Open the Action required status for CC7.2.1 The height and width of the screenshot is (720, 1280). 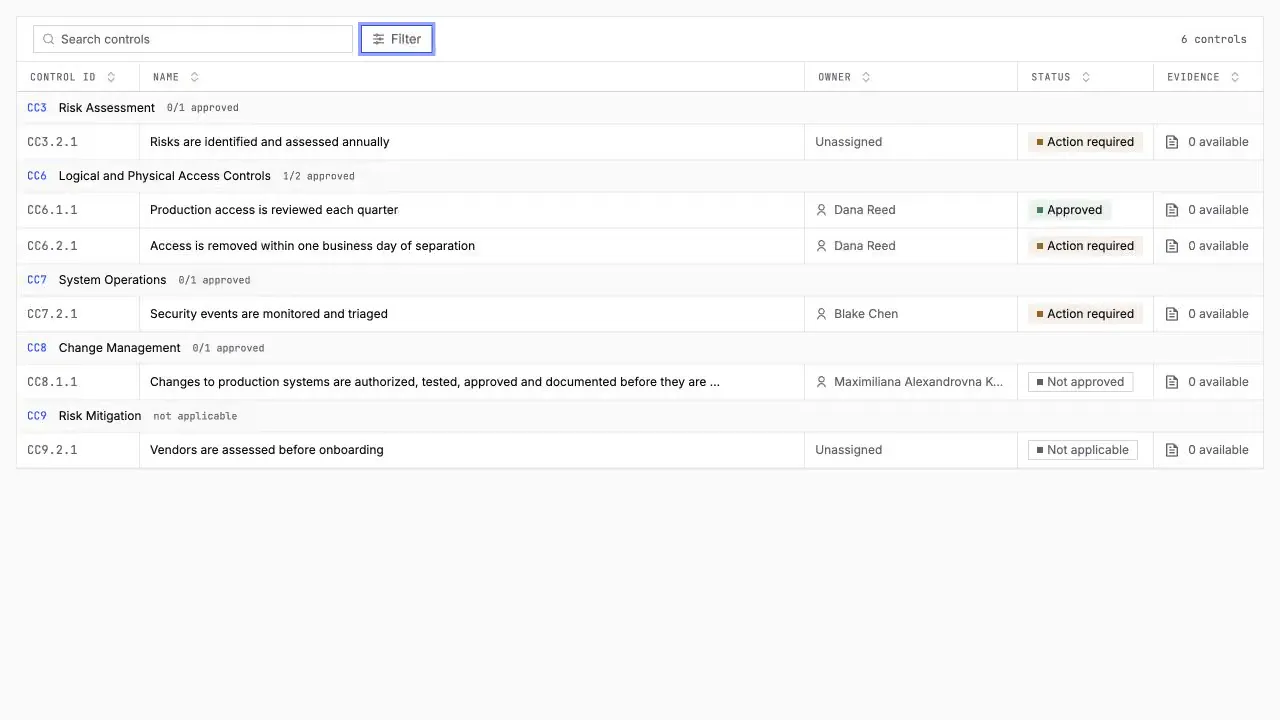point(1085,314)
